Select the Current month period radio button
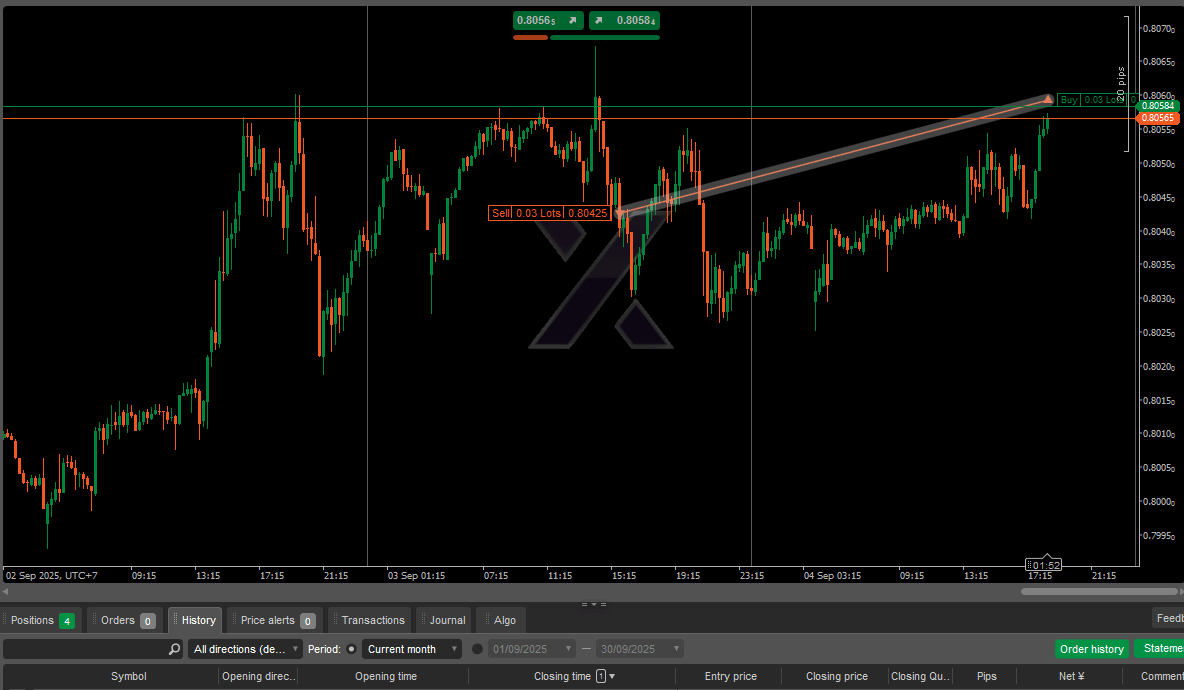This screenshot has width=1184, height=690. (351, 649)
